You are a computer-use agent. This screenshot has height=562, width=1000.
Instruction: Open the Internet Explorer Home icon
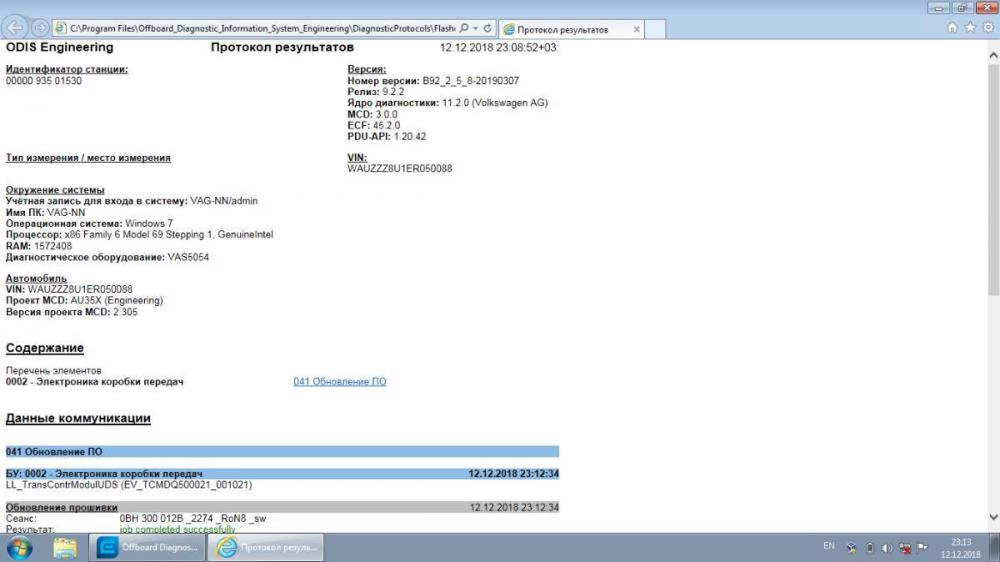(x=953, y=29)
